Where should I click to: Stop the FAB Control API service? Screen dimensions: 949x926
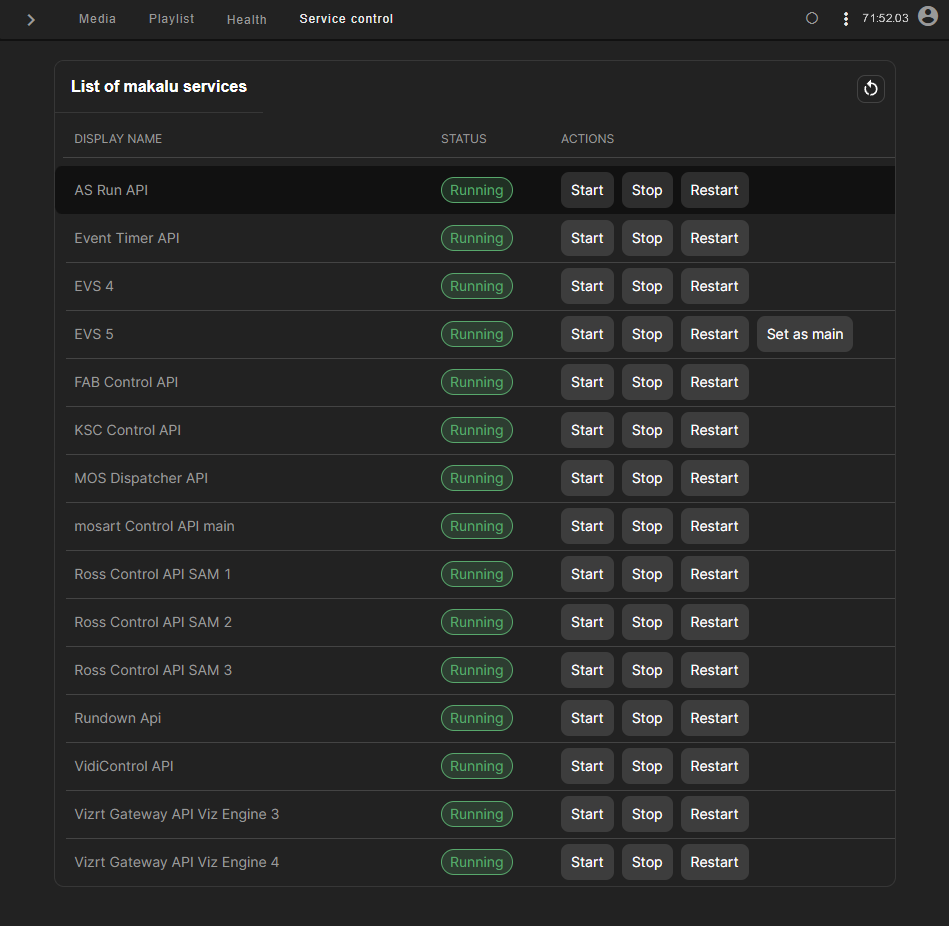[647, 382]
